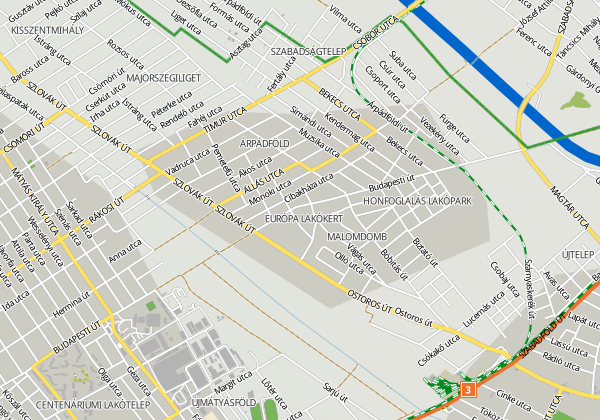The width and height of the screenshot is (600, 420).
Task: Click the SZABADFÖLD ÚT road label
Action: coord(543,335)
